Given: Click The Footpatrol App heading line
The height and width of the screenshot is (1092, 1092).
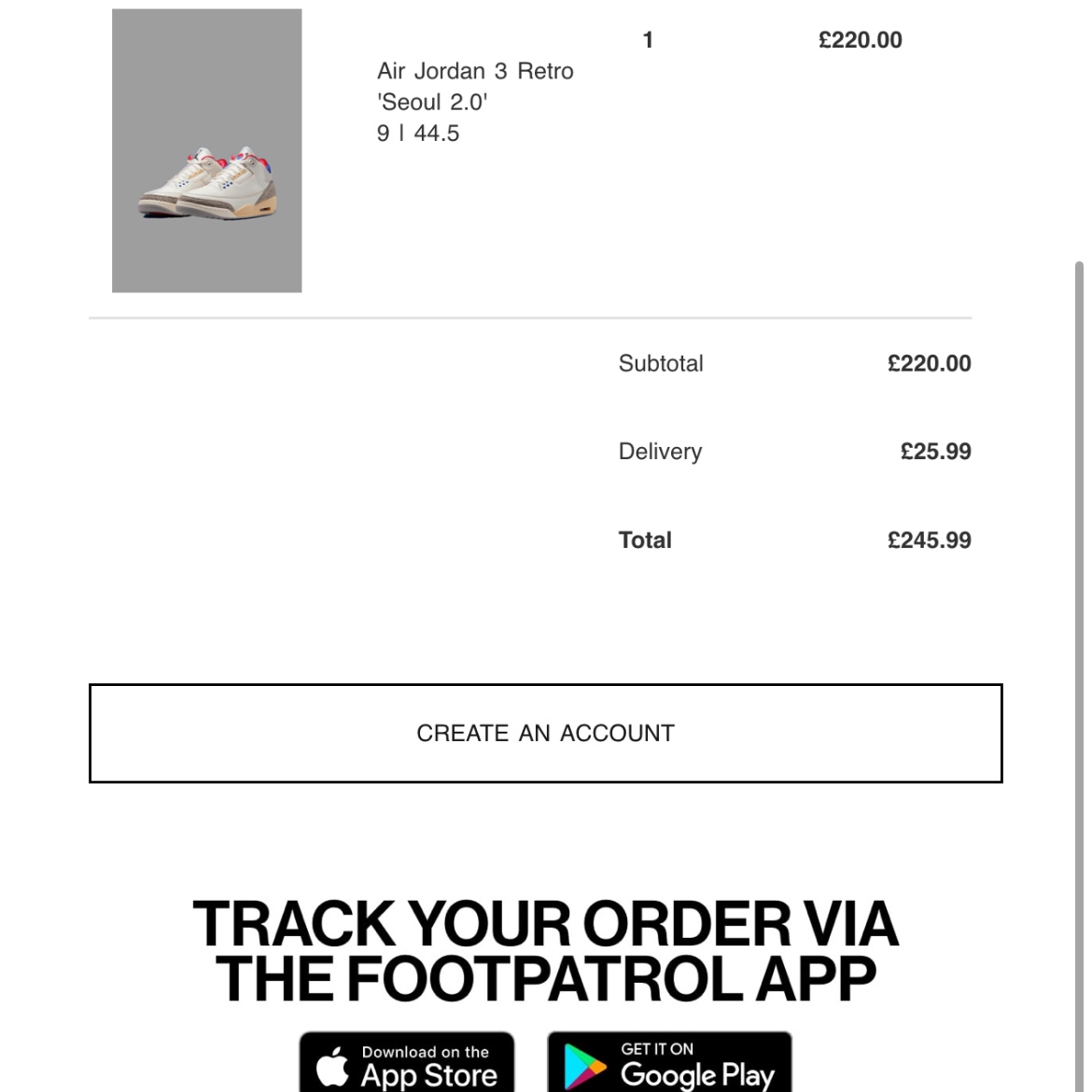Looking at the screenshot, I should point(545,978).
